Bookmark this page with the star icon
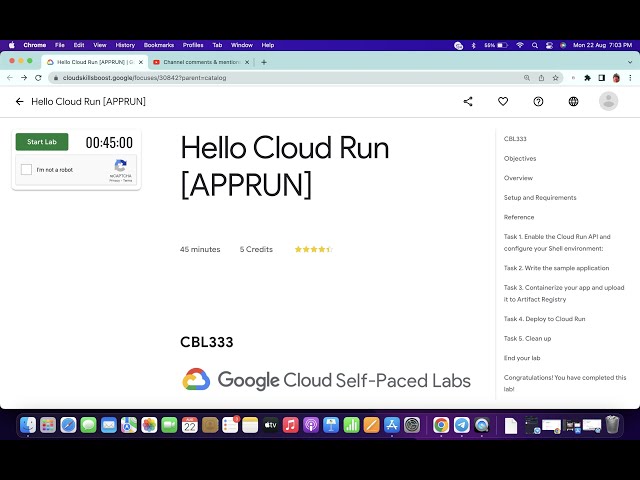The width and height of the screenshot is (640, 480). point(556,78)
